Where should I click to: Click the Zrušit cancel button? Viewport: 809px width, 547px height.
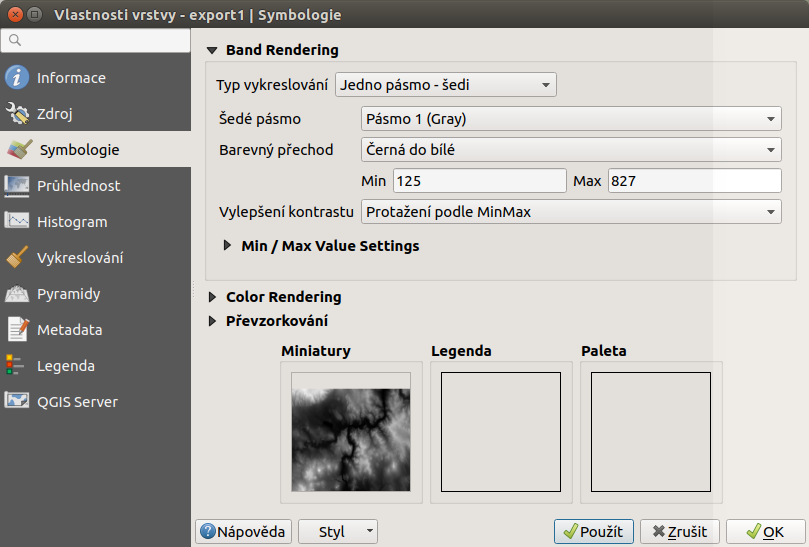[x=679, y=532]
